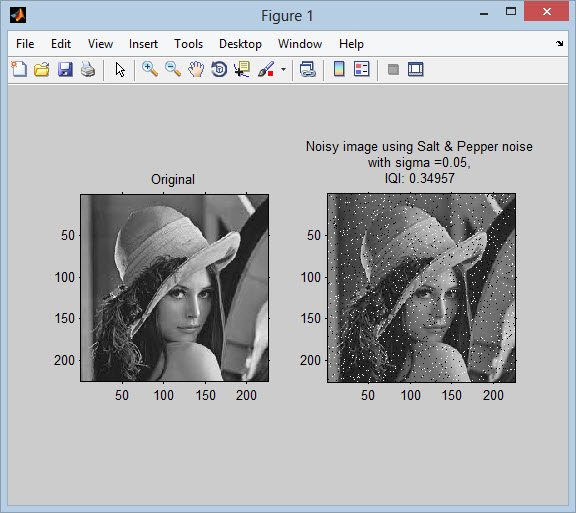Open the Insert menu
This screenshot has height=513, width=576.
pyautogui.click(x=143, y=44)
